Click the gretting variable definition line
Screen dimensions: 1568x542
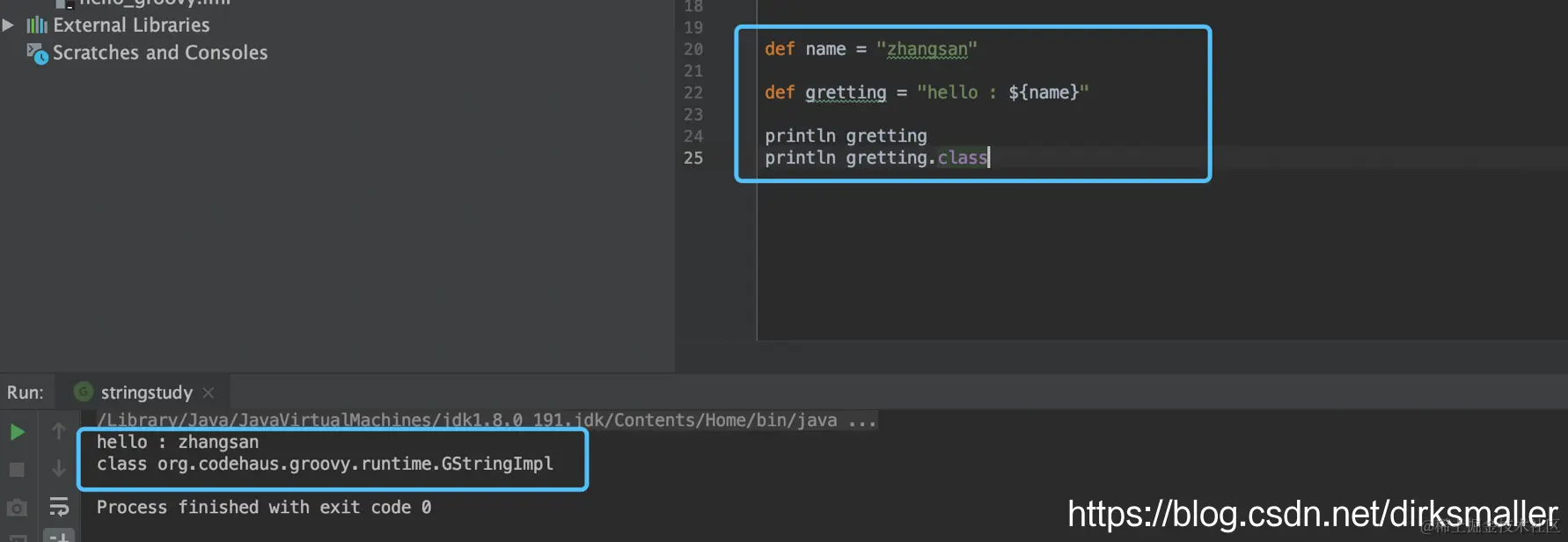tap(927, 92)
